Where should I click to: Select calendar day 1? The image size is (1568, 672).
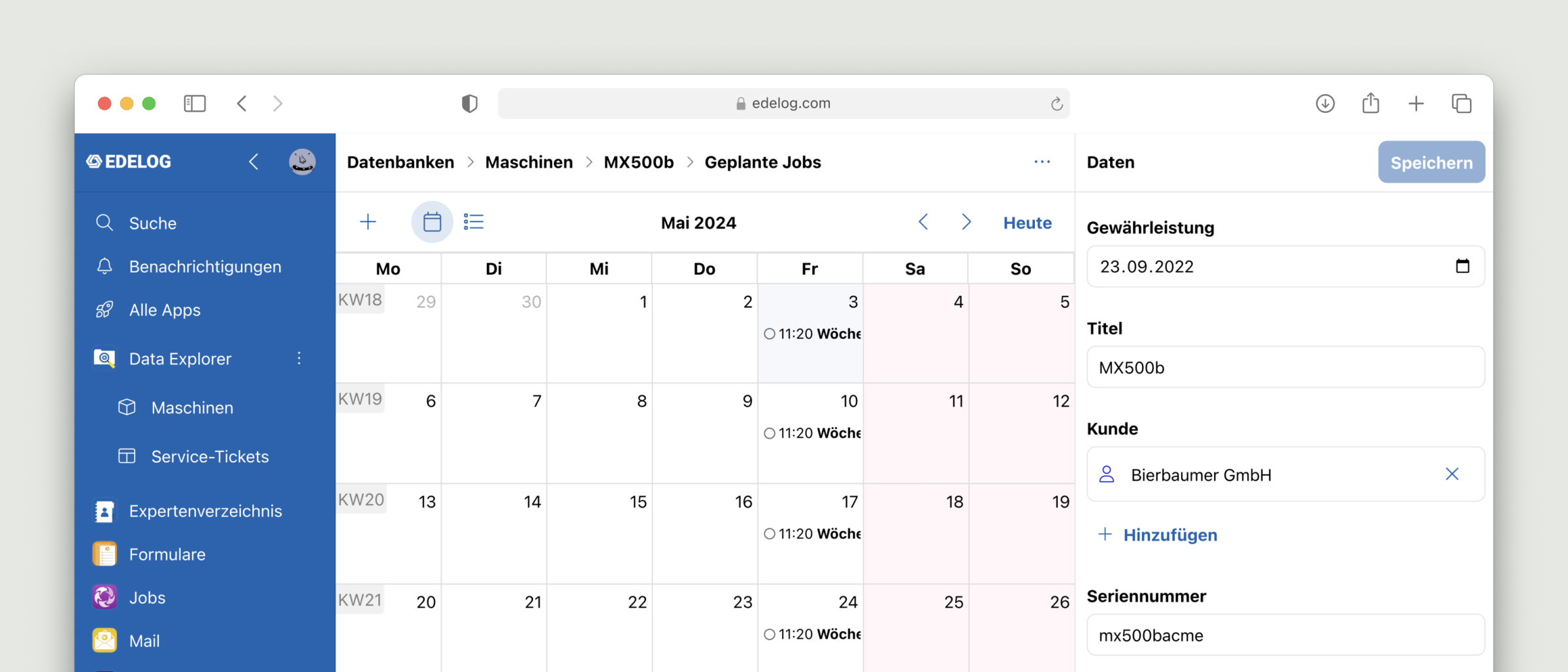point(599,333)
